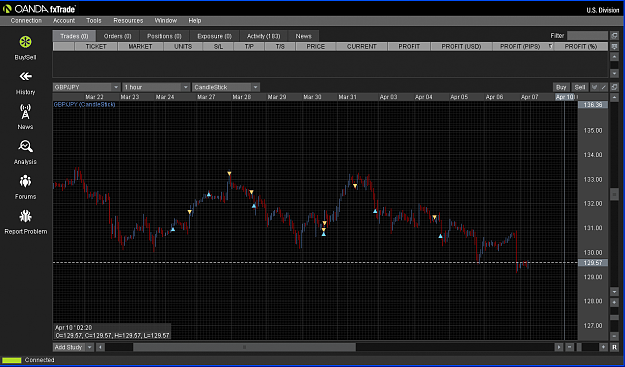Open the Forums sidebar icon
Viewport: 625px width, 367px height.
(x=26, y=181)
